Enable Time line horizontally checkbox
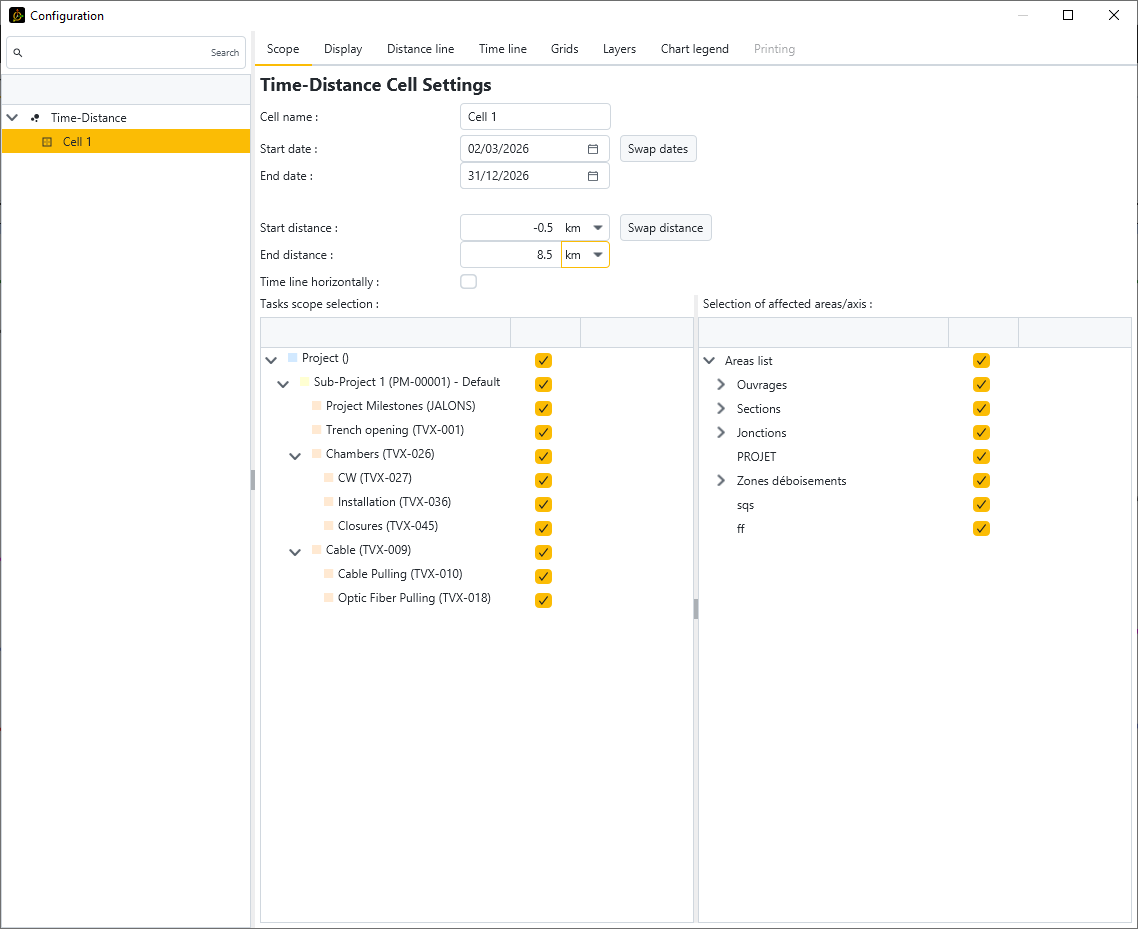This screenshot has height=929, width=1138. coord(468,282)
